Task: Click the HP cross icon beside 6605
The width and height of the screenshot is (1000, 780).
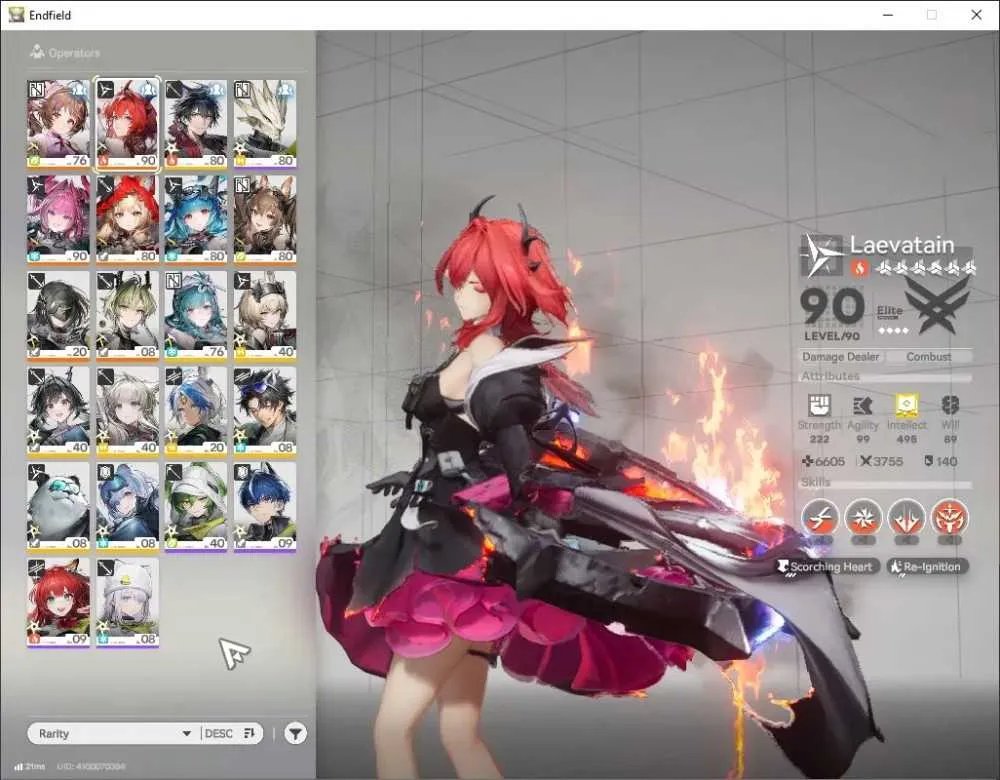Action: coord(807,461)
